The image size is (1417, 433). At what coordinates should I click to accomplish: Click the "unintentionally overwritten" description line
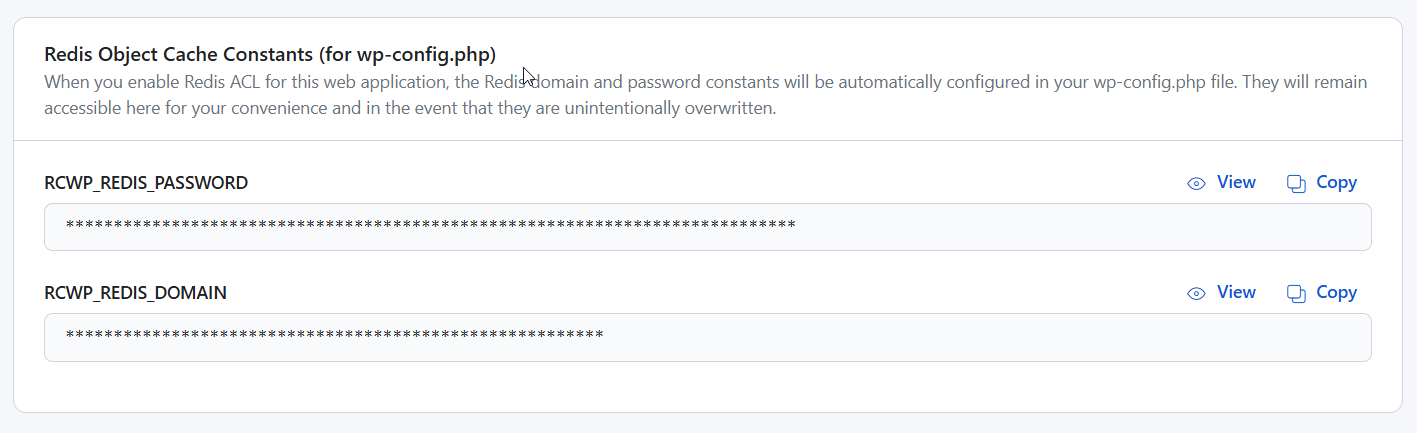pyautogui.click(x=410, y=108)
